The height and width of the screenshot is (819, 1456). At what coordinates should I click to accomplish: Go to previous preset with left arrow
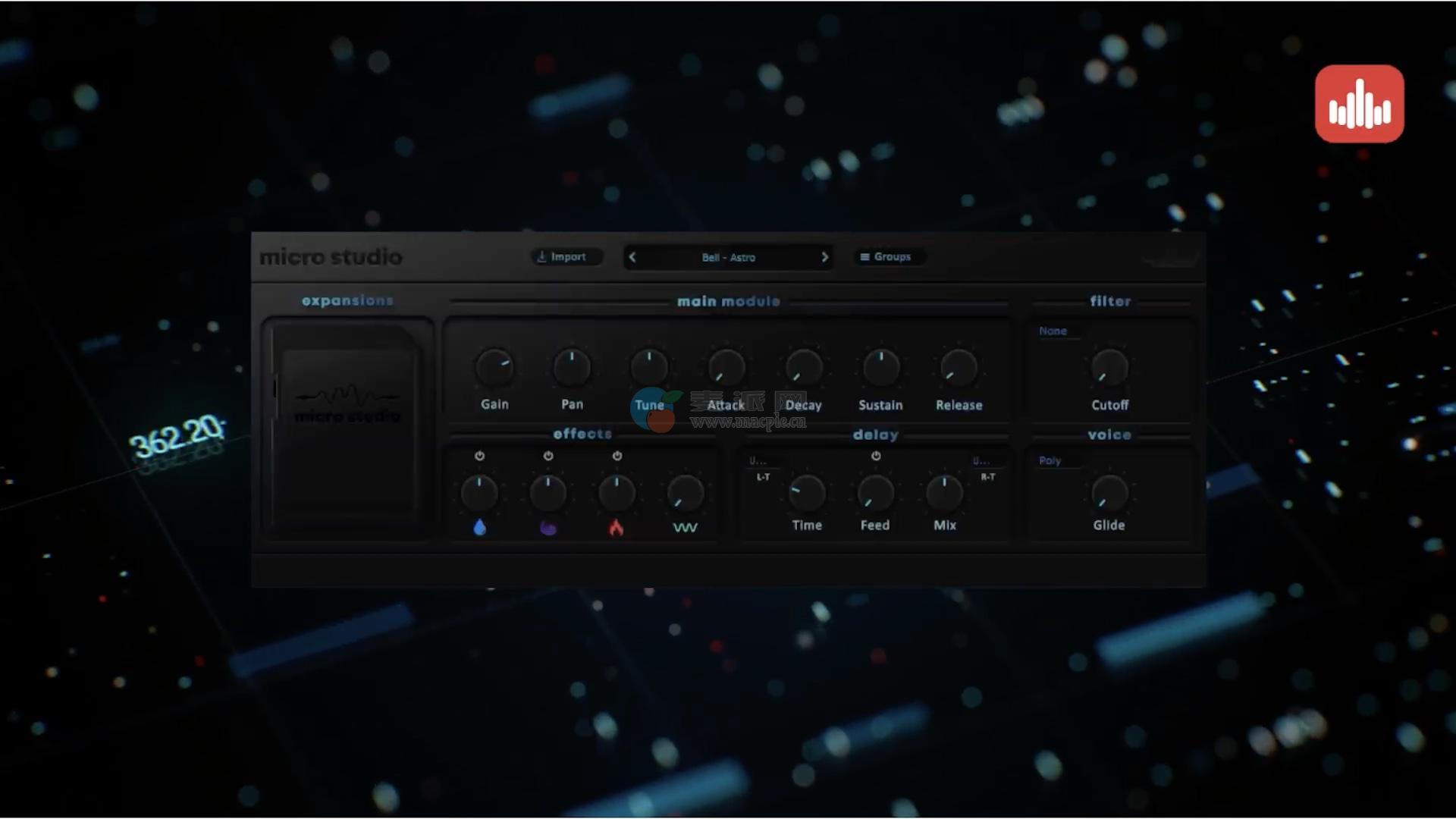(632, 257)
